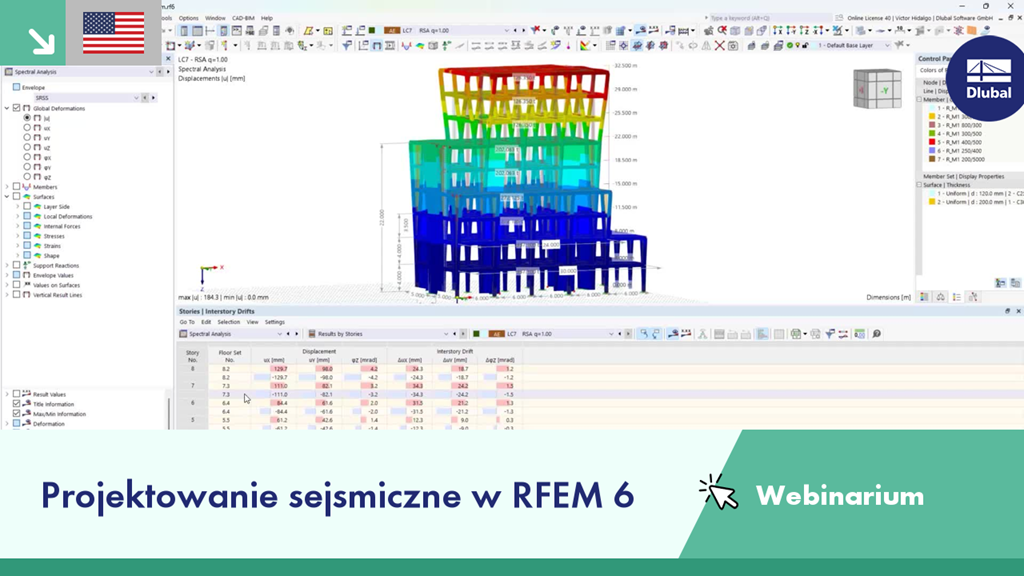Select φz deformation radio button
Screen dimensions: 1024x576
pyautogui.click(x=27, y=177)
